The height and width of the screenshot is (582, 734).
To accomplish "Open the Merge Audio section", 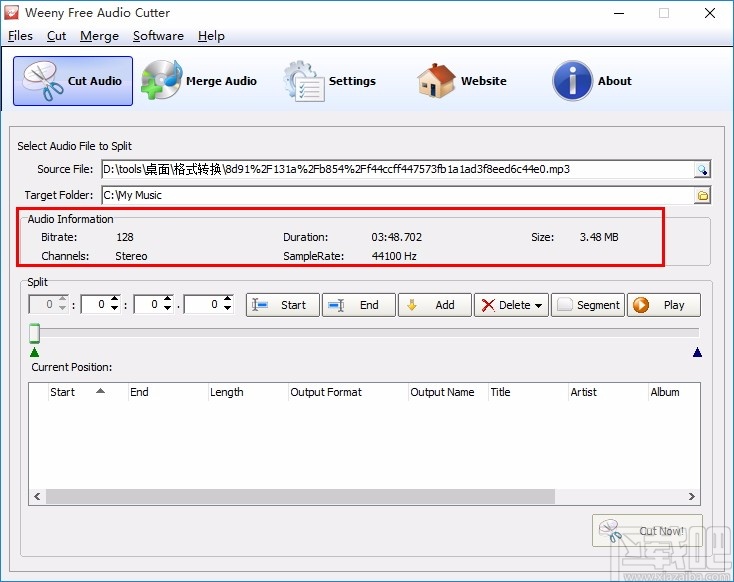I will 199,81.
